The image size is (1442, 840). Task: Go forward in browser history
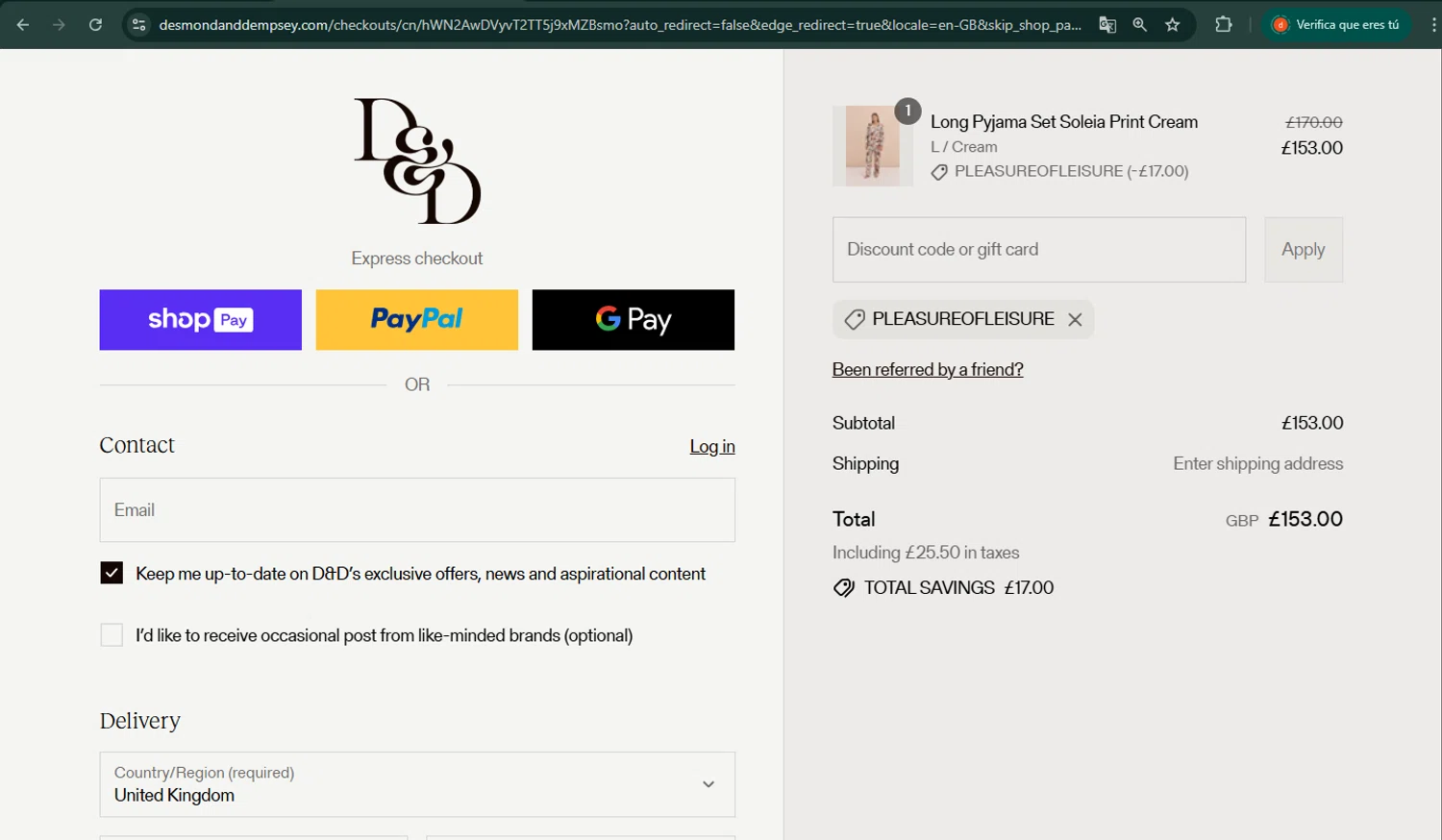point(59,25)
